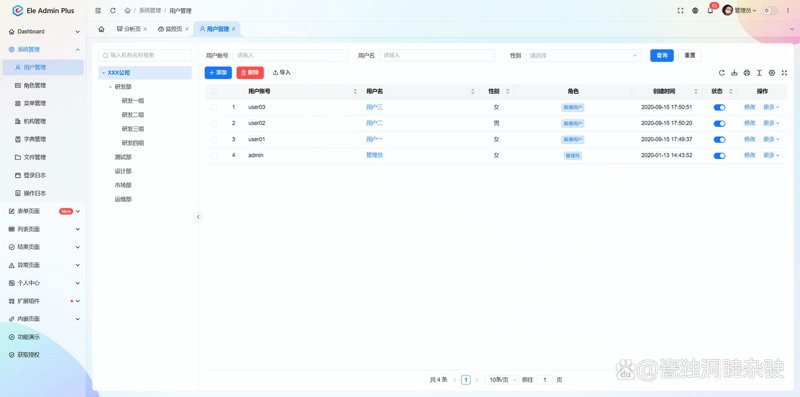Expand the 异常页面 menu group
This screenshot has height=397, width=800.
tap(43, 265)
